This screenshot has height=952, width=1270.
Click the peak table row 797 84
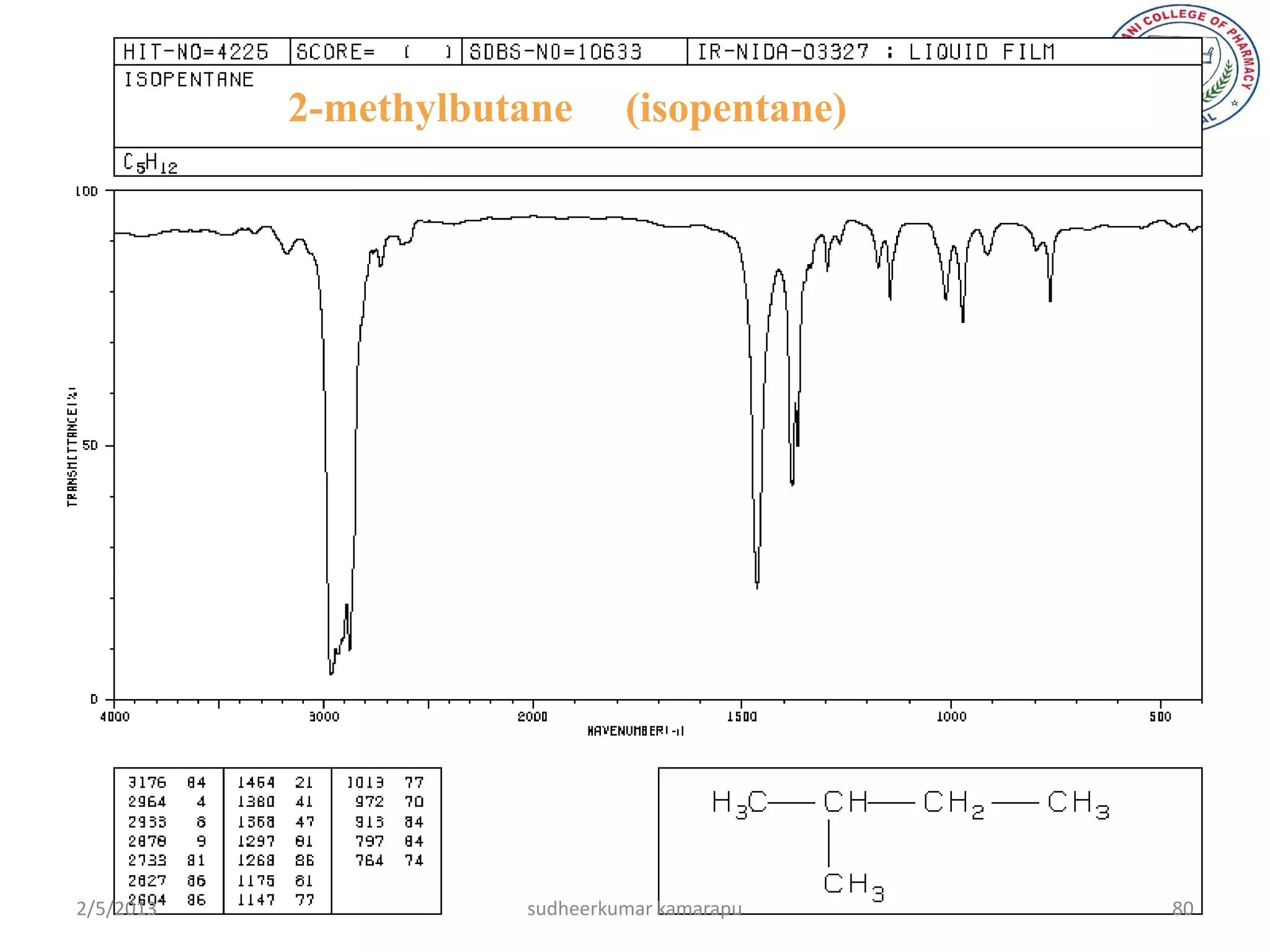(389, 841)
